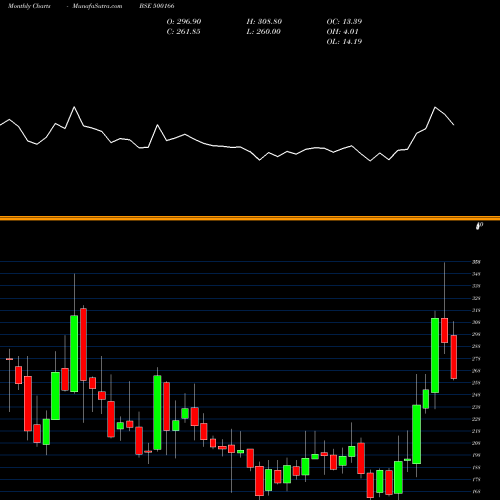Select the open value 'O: 296.90'
Image resolution: width=500 pixels, height=500 pixels.
point(184,21)
